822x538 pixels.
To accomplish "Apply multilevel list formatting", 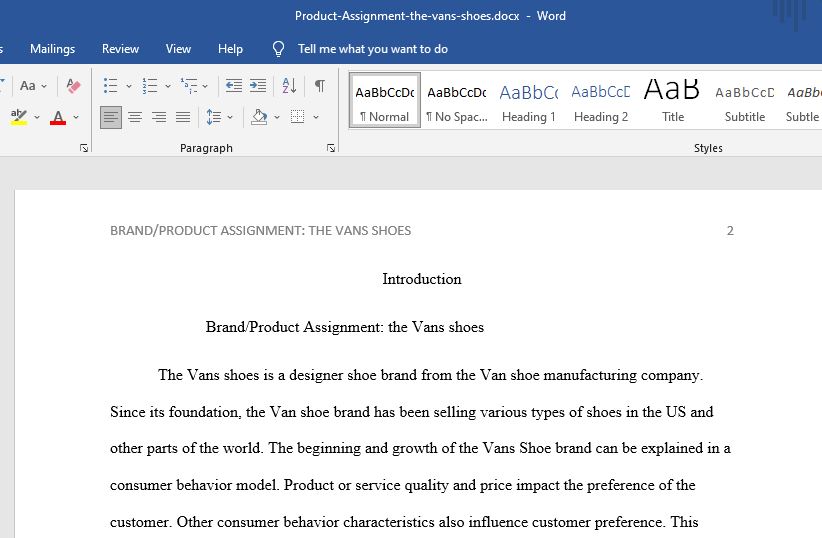I will click(189, 85).
